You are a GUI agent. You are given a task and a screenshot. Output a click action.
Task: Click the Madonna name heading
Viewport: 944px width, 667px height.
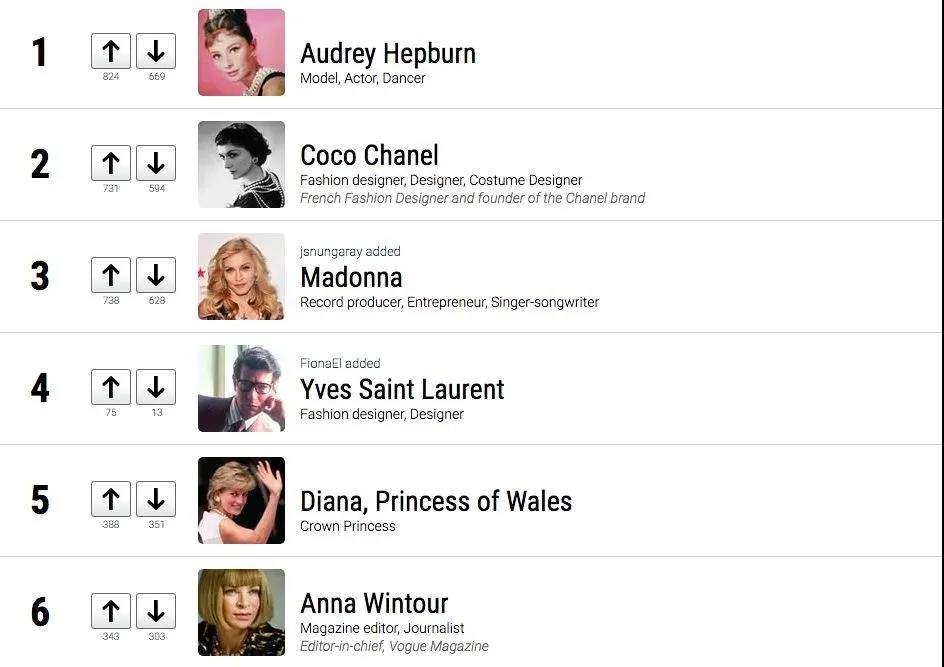coord(351,278)
